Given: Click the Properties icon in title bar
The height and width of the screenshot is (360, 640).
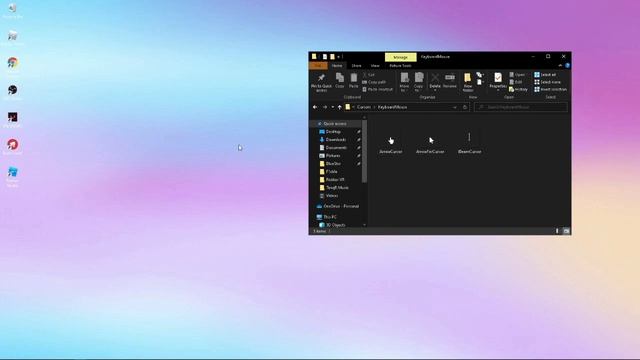Looking at the screenshot, I should tap(324, 57).
